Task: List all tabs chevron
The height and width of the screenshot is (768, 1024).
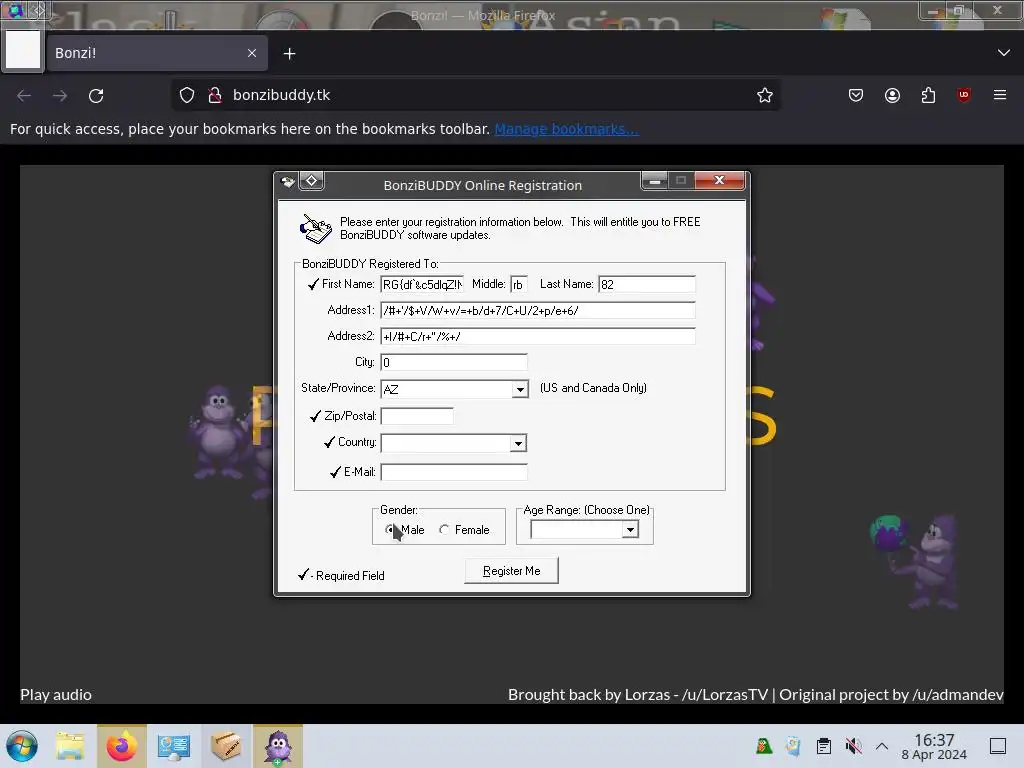Action: [x=1004, y=53]
